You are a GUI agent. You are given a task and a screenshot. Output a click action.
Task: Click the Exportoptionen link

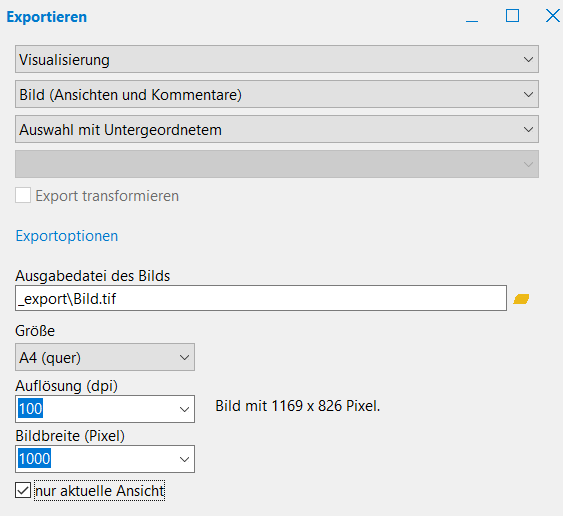click(67, 236)
